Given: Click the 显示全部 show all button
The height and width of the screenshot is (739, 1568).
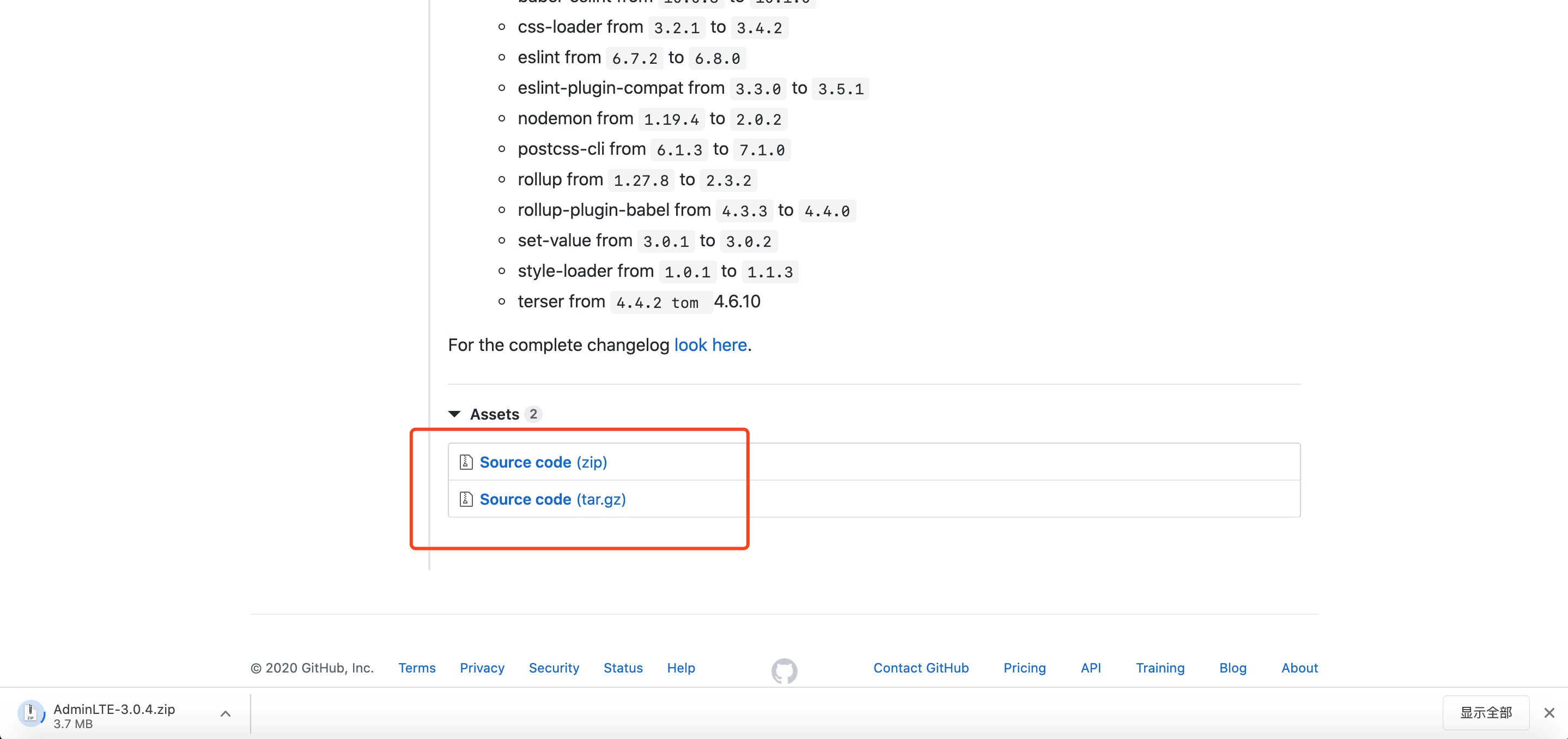Looking at the screenshot, I should pos(1485,713).
